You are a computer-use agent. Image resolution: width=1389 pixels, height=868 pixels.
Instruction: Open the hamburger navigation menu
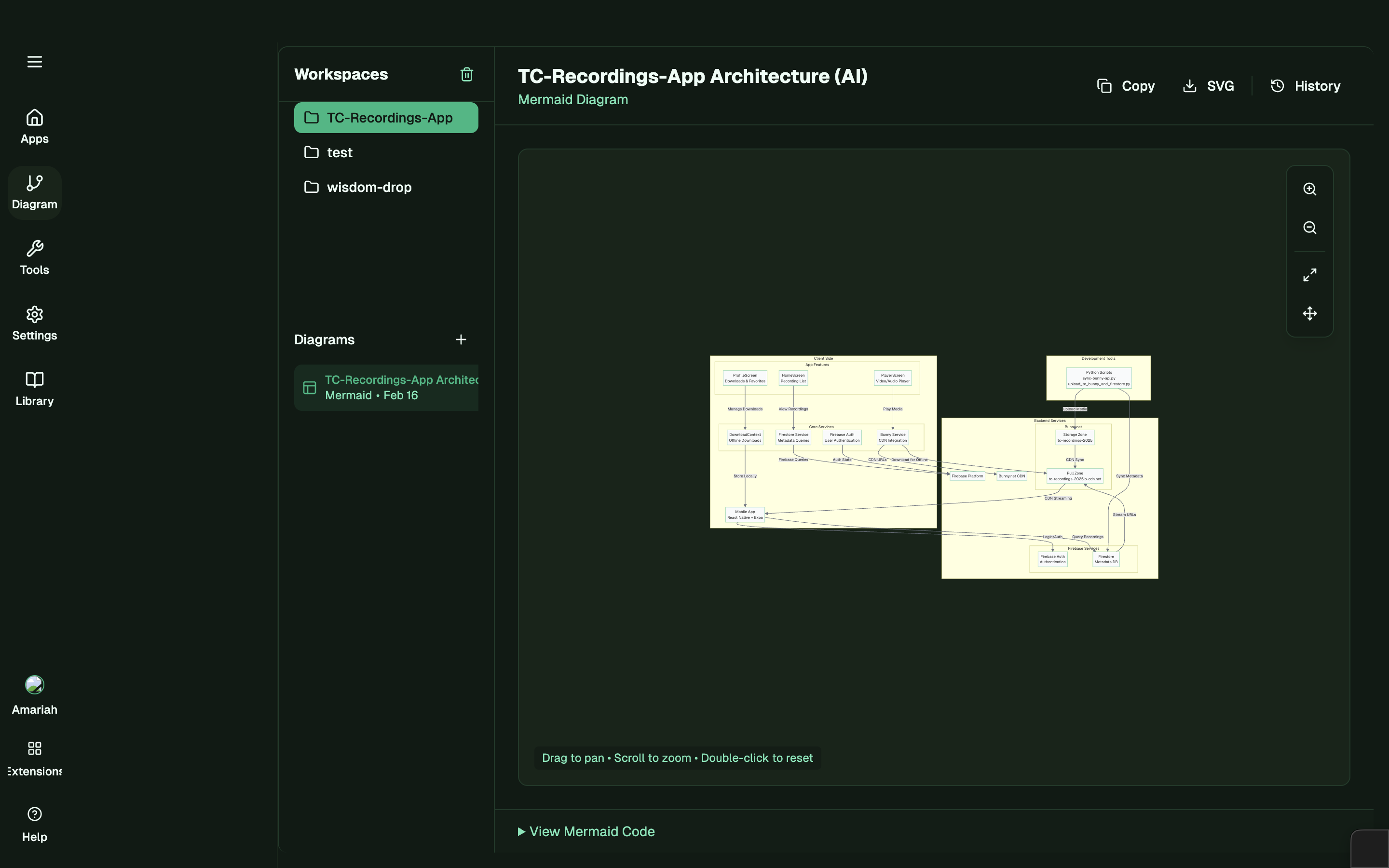point(34,61)
